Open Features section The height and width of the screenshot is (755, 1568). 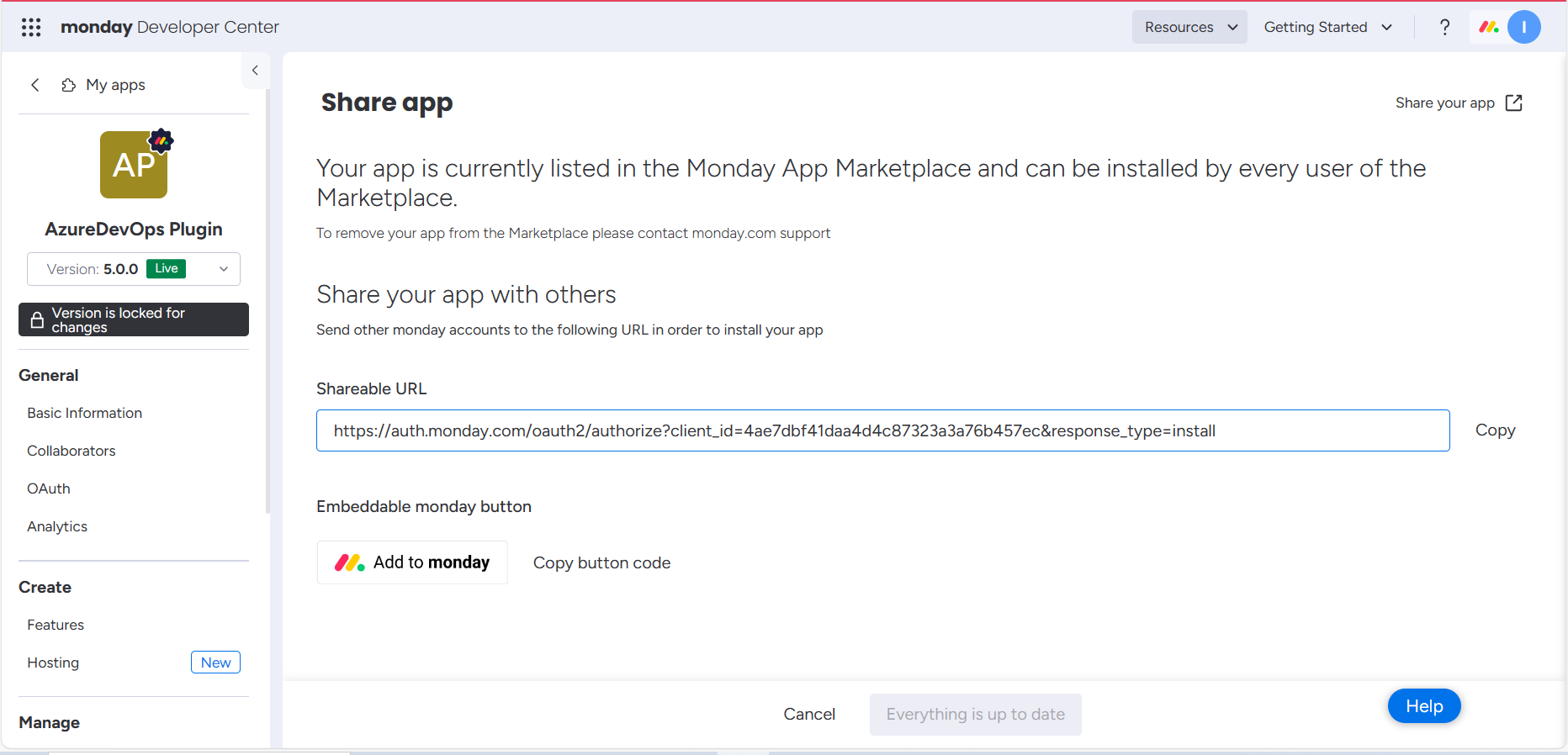pyautogui.click(x=56, y=625)
